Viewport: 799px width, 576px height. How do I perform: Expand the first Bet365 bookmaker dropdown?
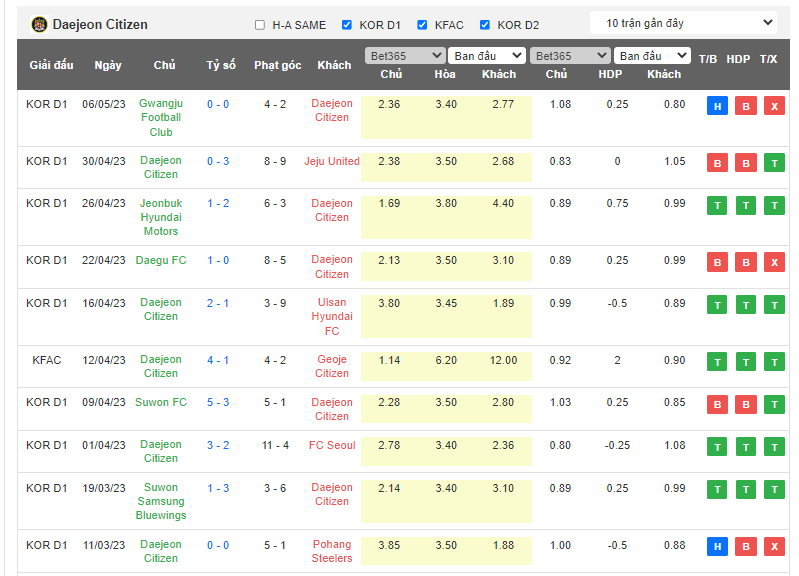[x=405, y=56]
